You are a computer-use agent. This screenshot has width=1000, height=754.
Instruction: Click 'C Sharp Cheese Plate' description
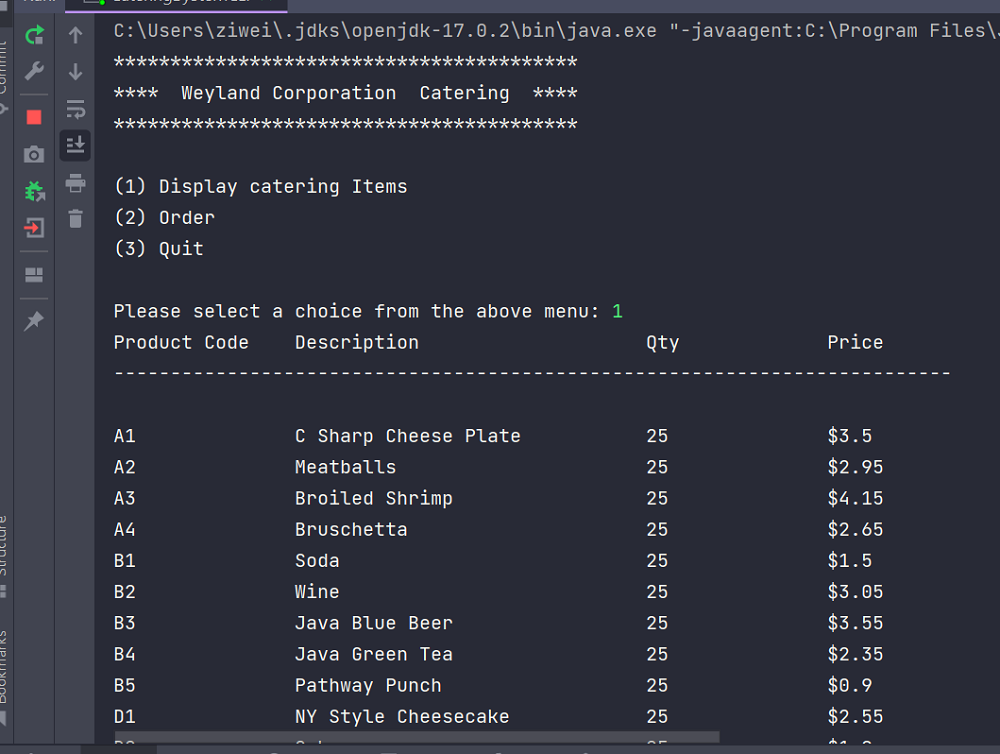pos(408,436)
